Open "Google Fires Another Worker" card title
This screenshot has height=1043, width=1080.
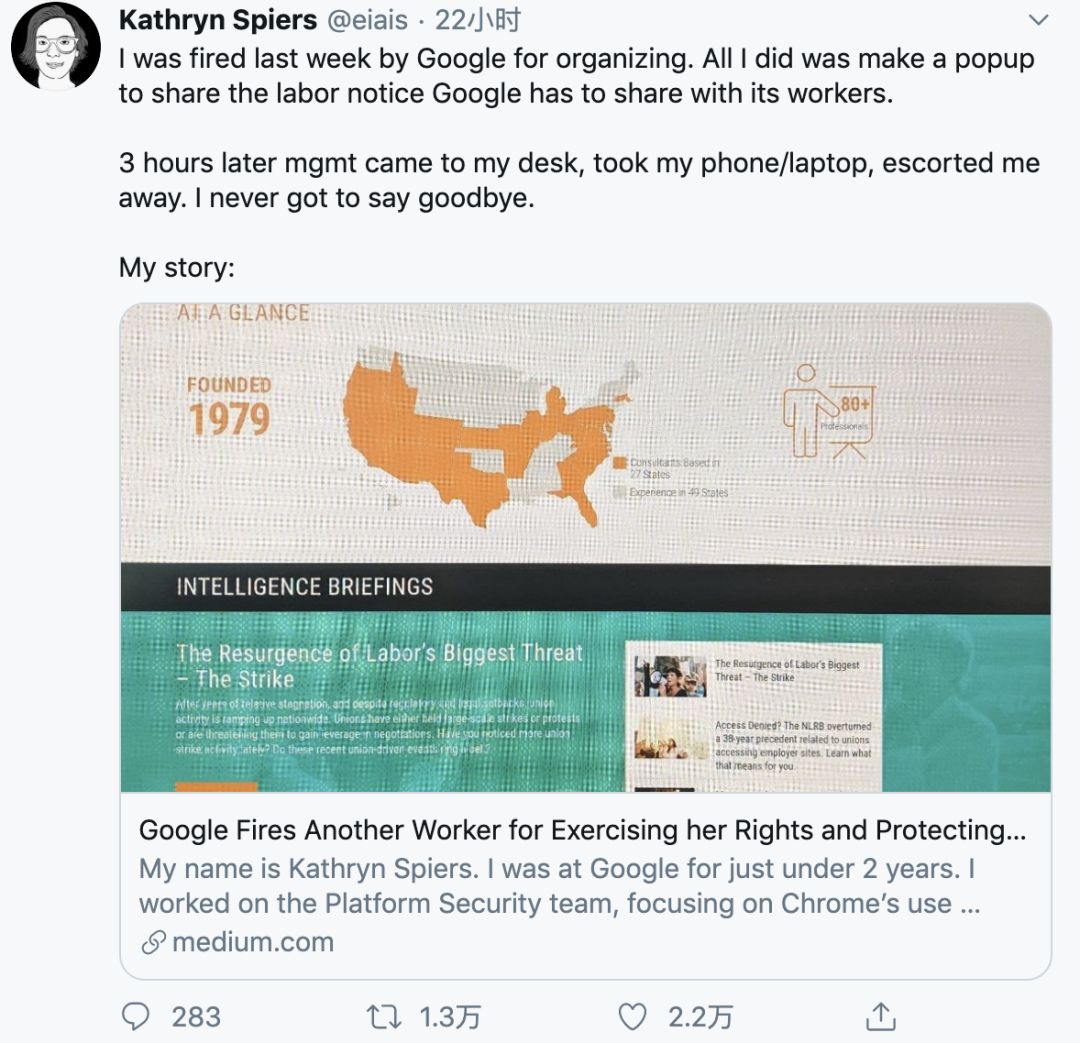pyautogui.click(x=582, y=830)
